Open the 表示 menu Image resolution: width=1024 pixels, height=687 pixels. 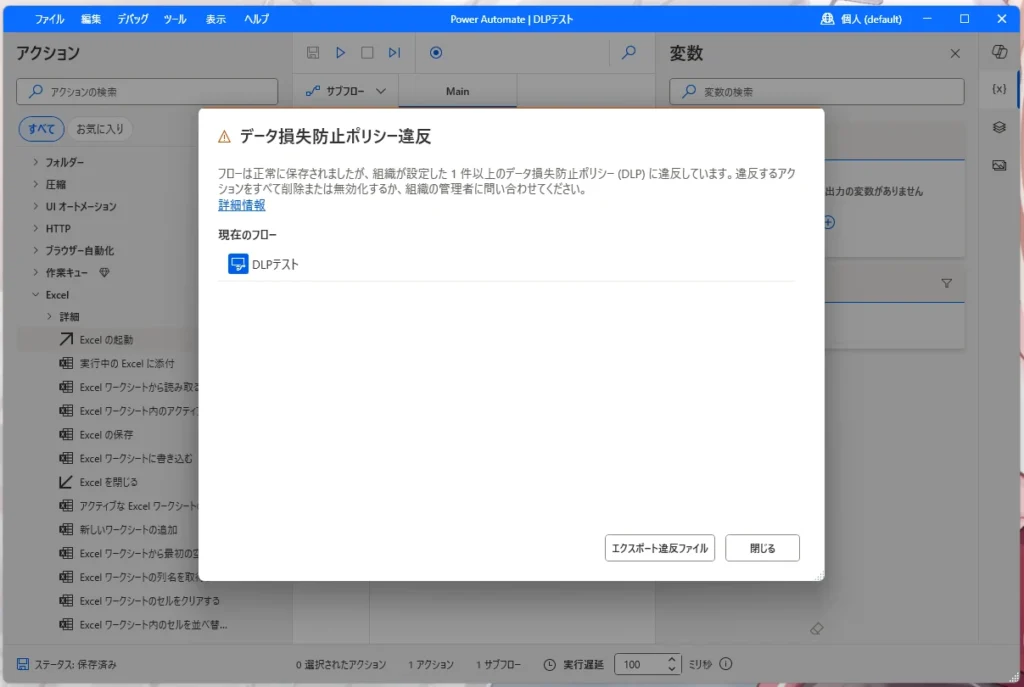click(216, 20)
